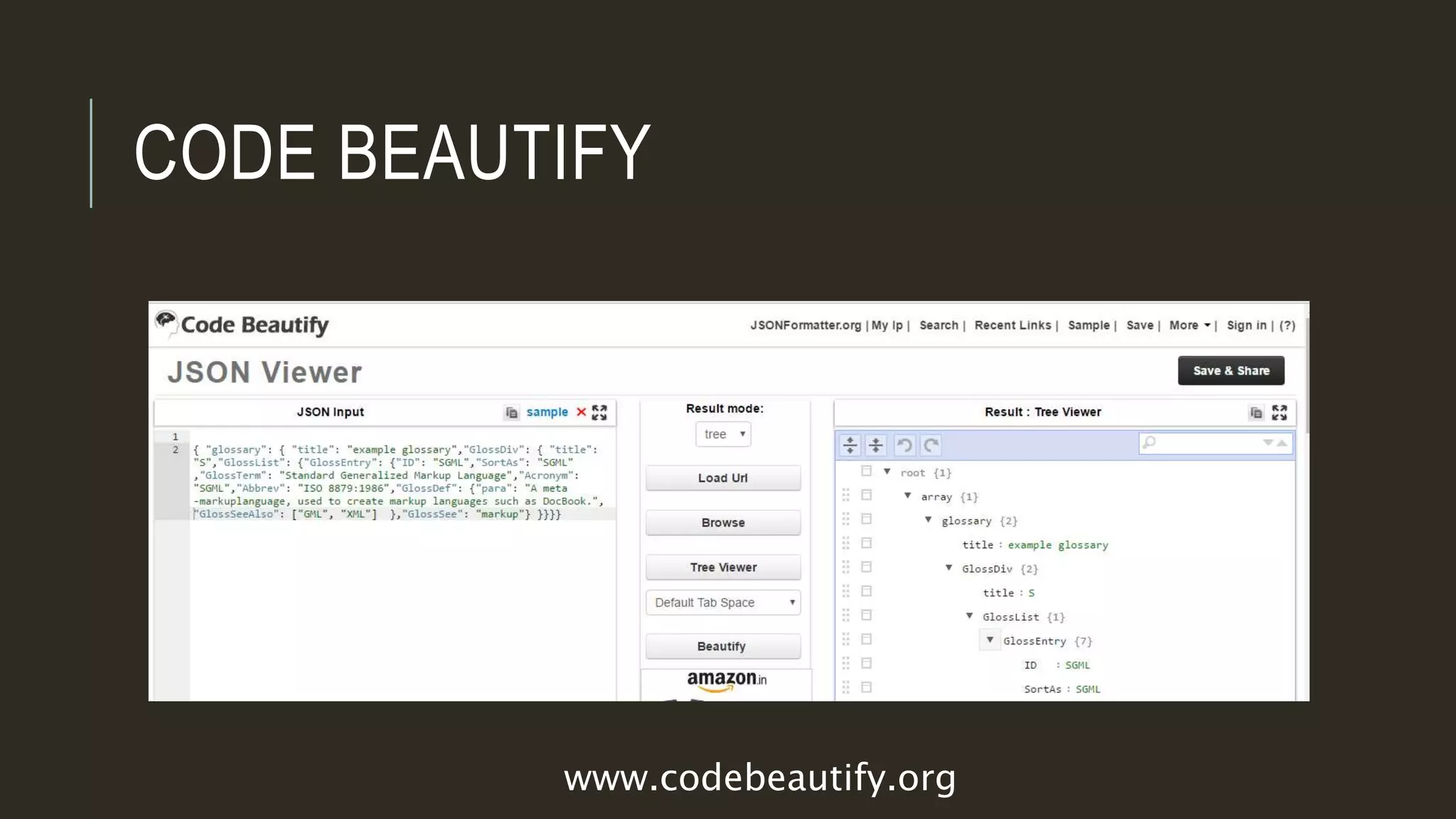Collapse the GlossEntry node
Screen dimensions: 1456x819
tap(990, 640)
